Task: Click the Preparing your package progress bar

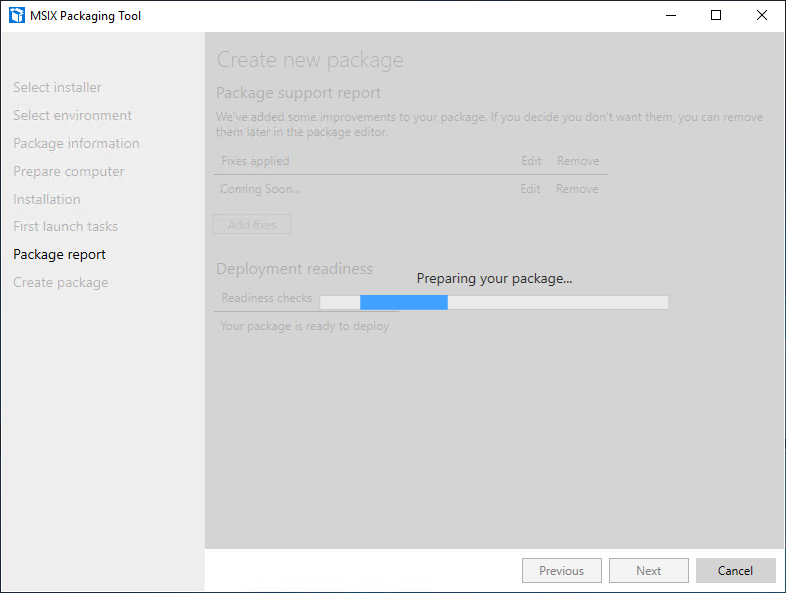Action: pos(494,302)
